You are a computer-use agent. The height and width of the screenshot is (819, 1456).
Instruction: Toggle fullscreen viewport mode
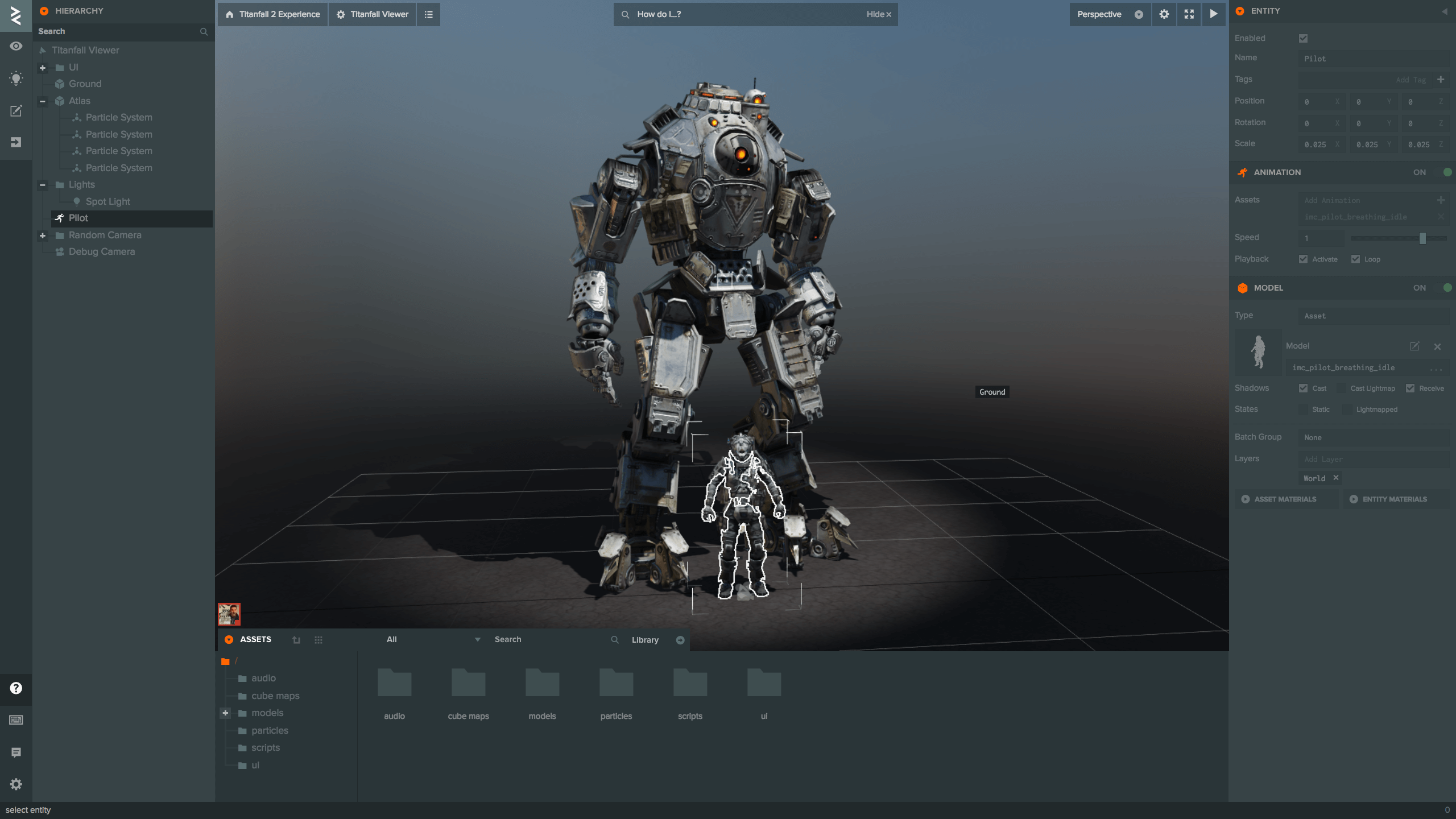click(1189, 14)
